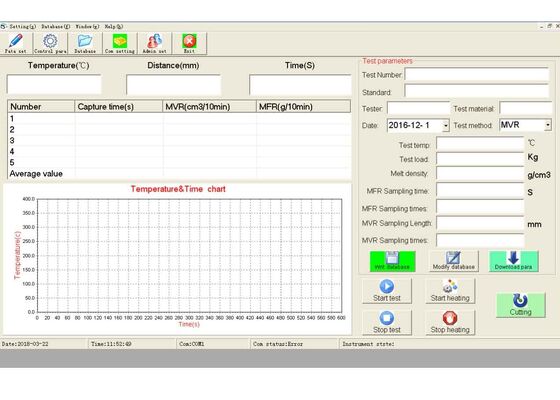Viewport: 560px width, 400px height.
Task: Click the MVR Sampling Length field
Action: coord(480,223)
